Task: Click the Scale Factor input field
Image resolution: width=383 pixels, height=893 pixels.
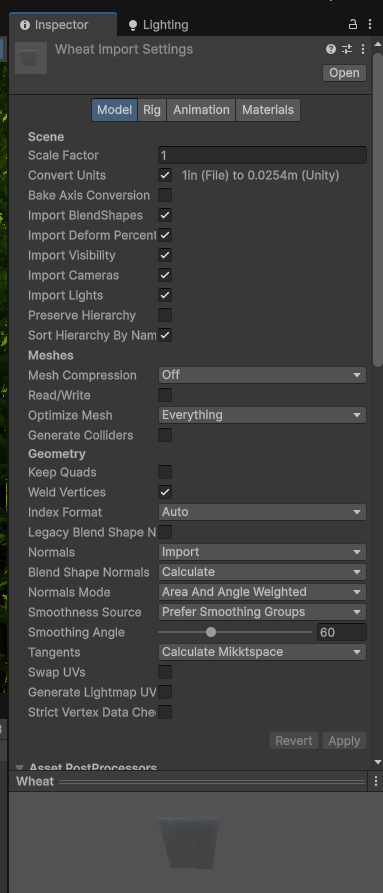Action: tap(262, 155)
